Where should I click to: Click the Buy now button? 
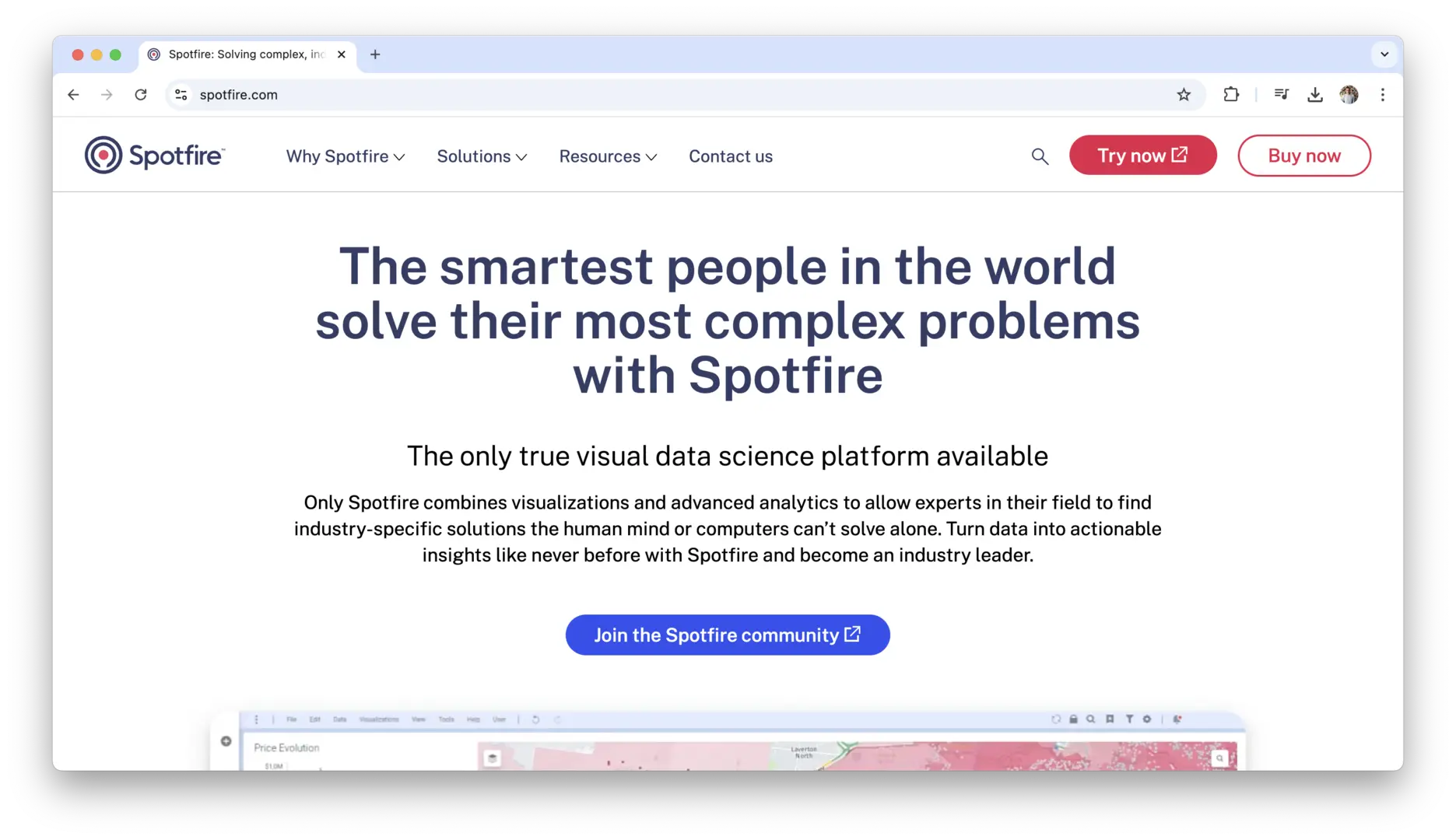(1304, 156)
